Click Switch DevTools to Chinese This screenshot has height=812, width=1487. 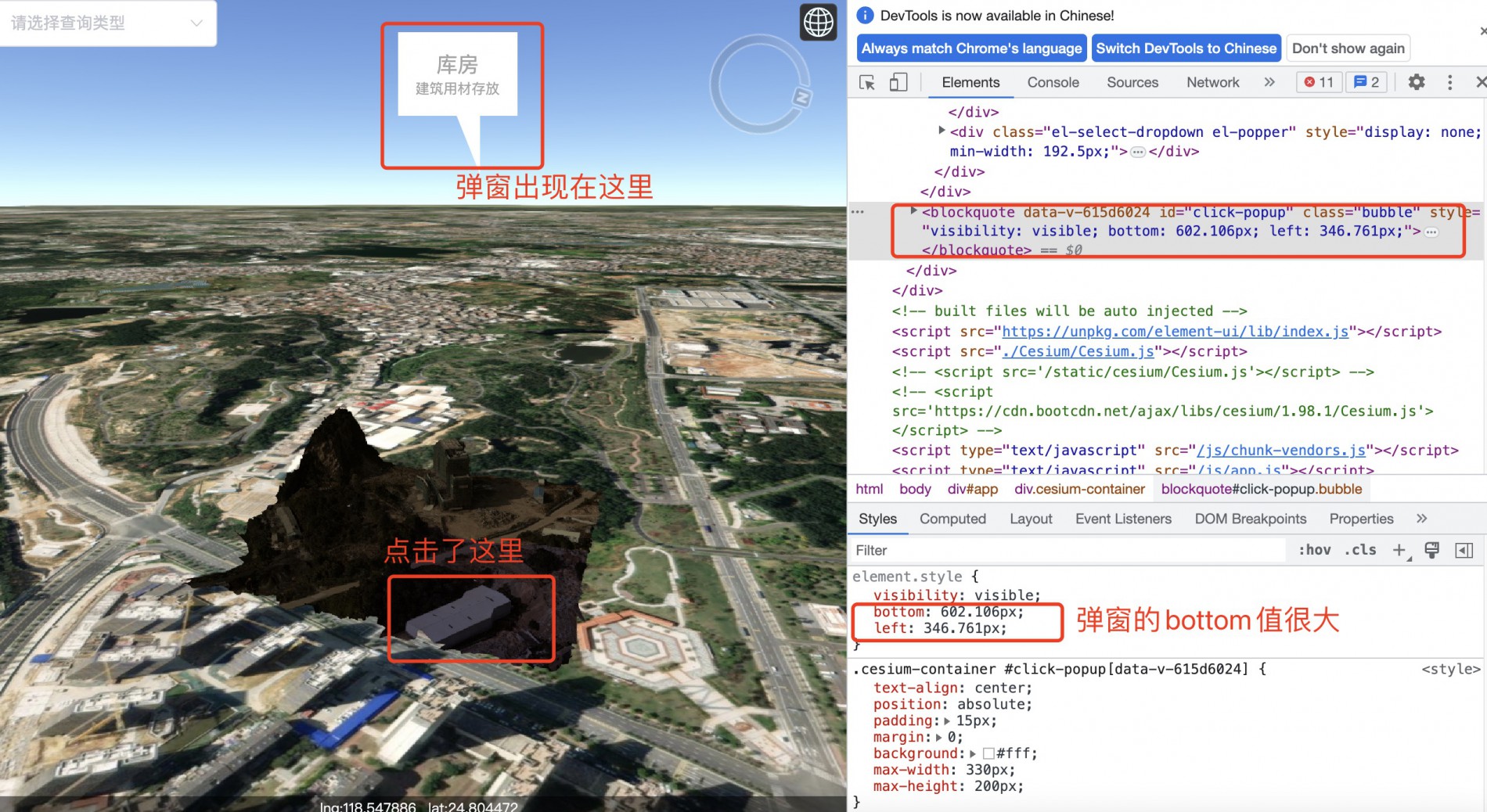click(1186, 49)
